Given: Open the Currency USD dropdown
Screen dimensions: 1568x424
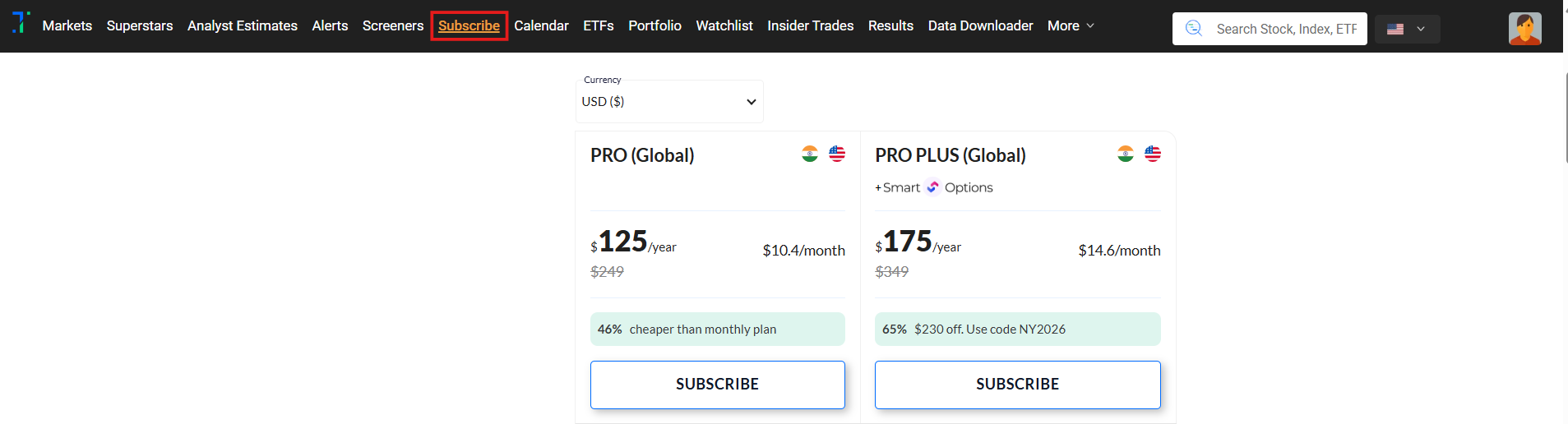Looking at the screenshot, I should 669,102.
